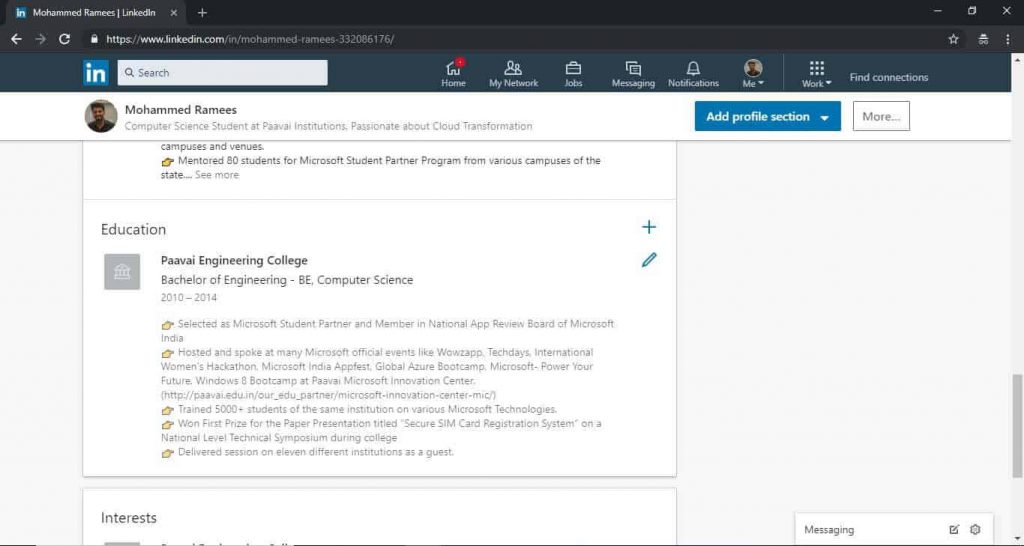The height and width of the screenshot is (546, 1024).
Task: Add new education with plus icon
Action: (648, 227)
